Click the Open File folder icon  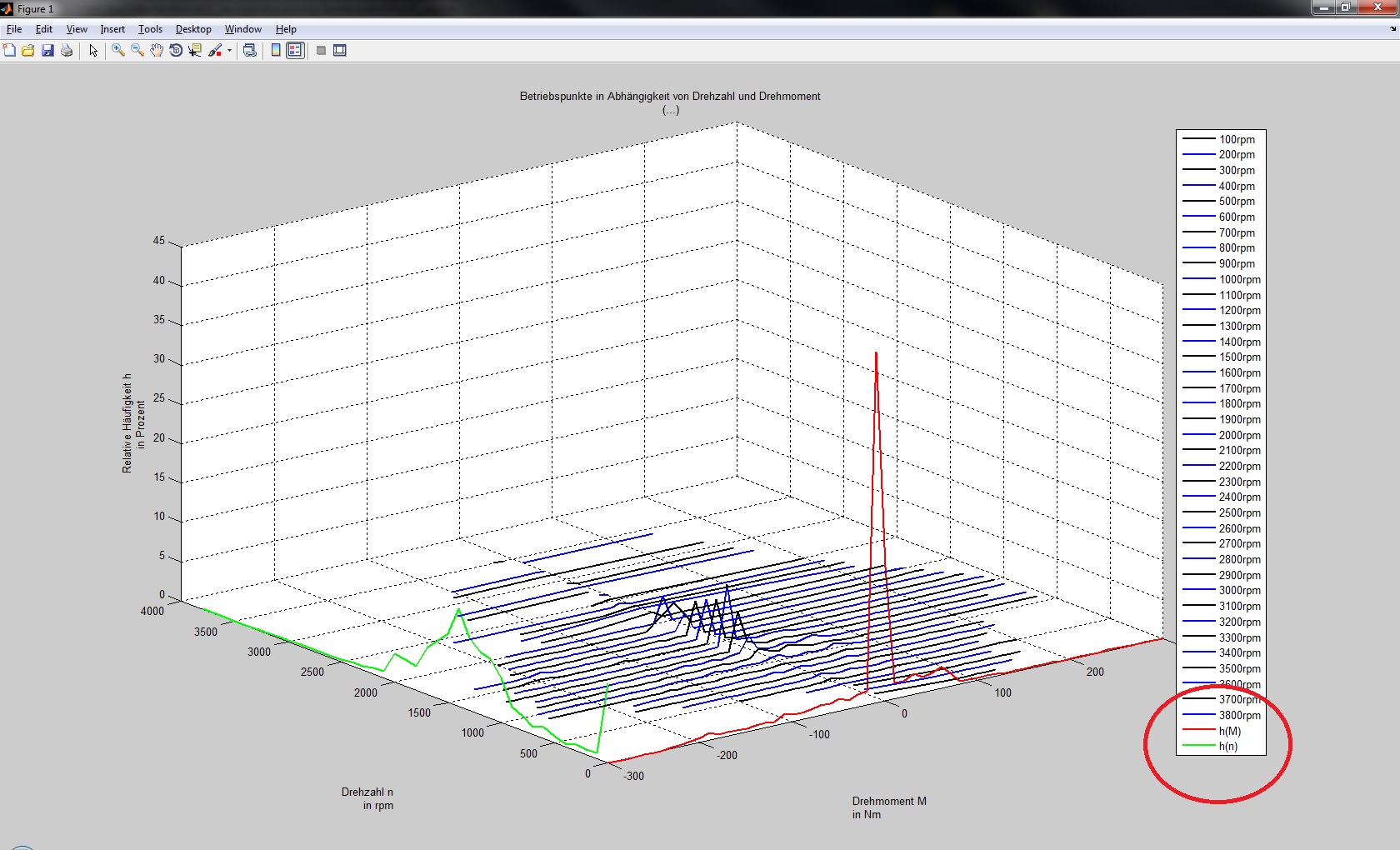coord(28,51)
